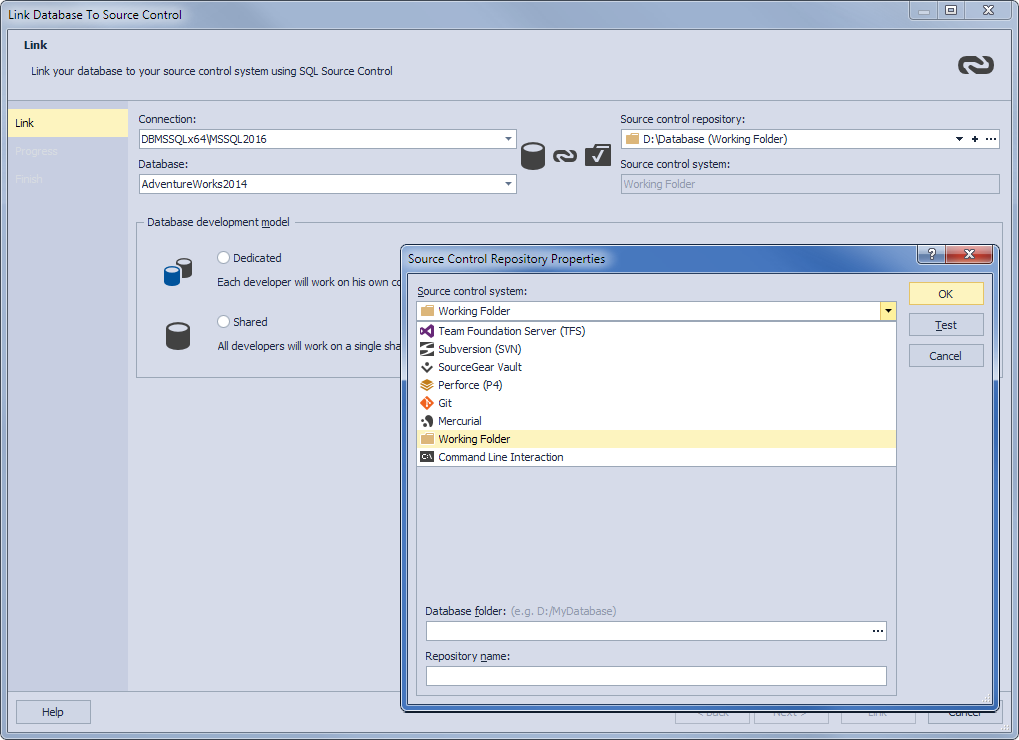The width and height of the screenshot is (1019, 740).
Task: Expand the Database dropdown showing AdventureWorks2014
Action: click(508, 184)
